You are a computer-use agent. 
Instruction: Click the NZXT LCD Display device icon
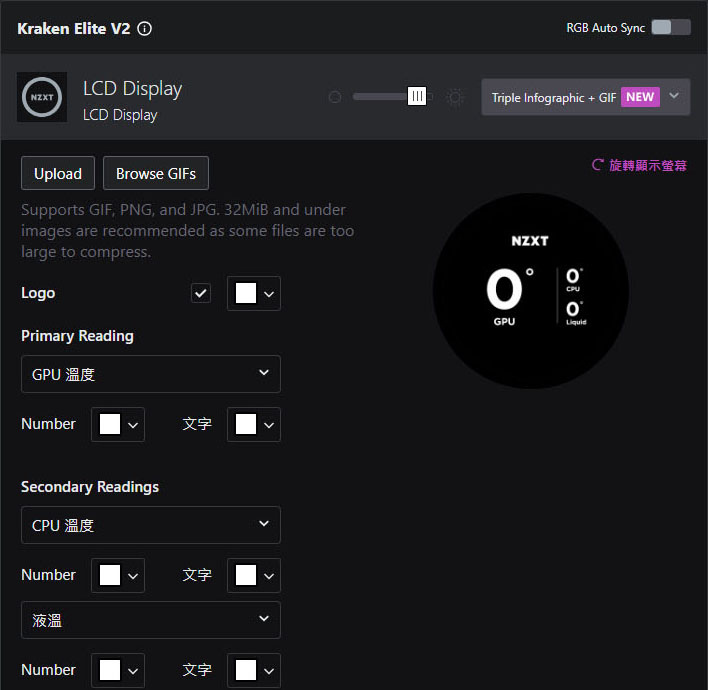click(42, 97)
